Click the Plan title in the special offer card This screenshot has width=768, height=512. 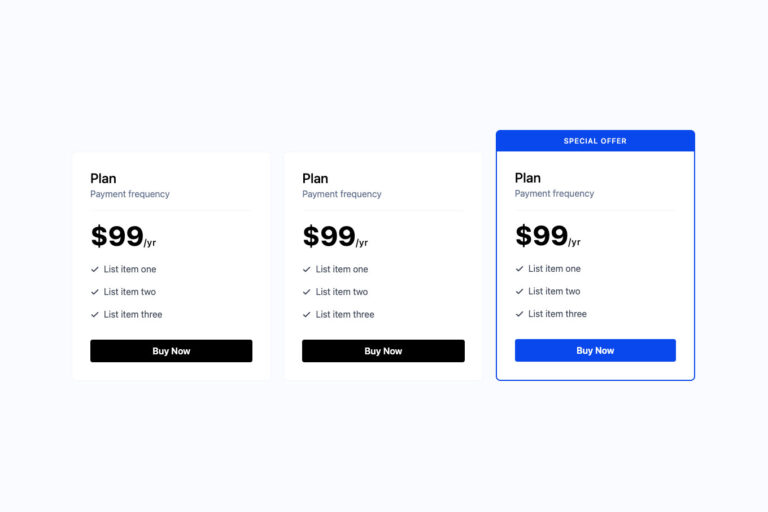coord(528,178)
